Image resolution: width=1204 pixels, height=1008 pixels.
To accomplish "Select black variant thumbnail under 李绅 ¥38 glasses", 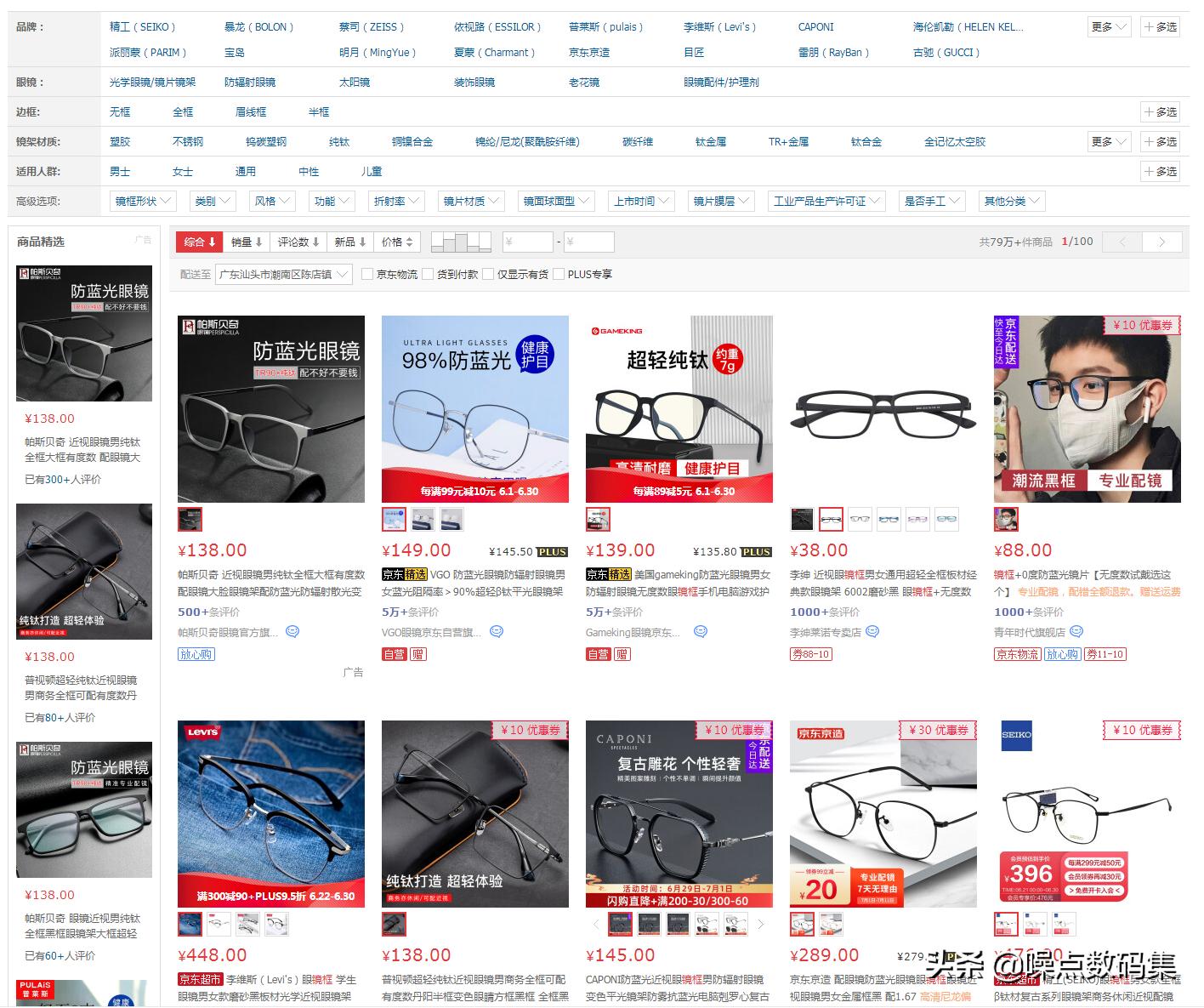I will click(802, 519).
